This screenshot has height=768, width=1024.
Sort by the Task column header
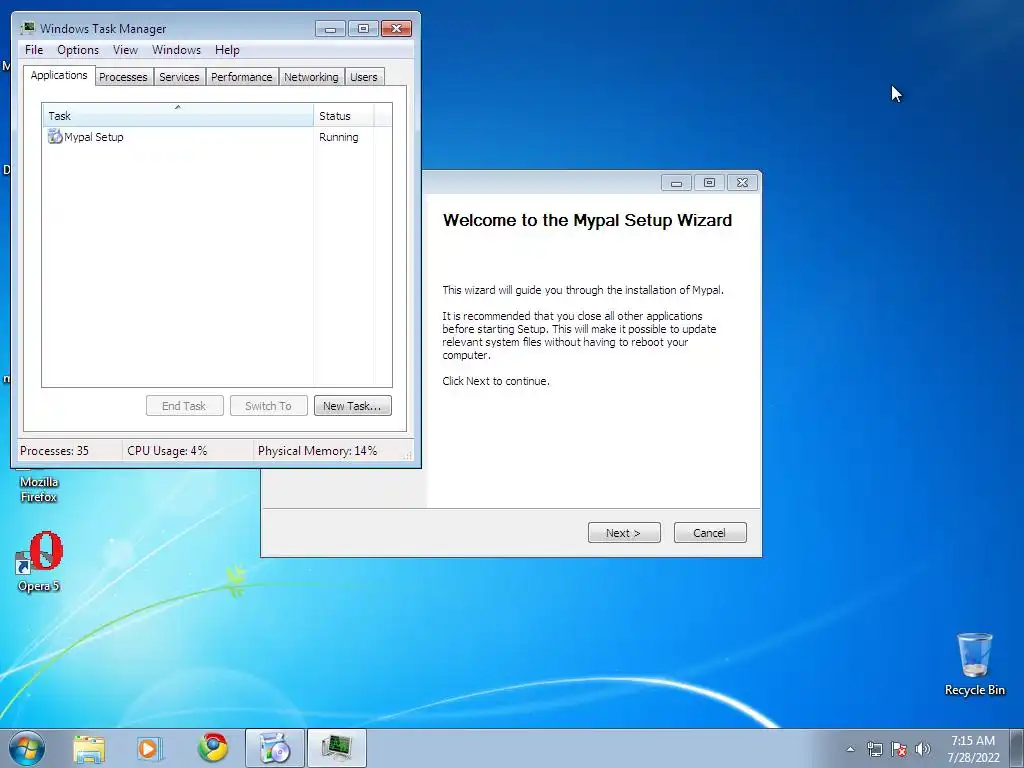tap(178, 116)
